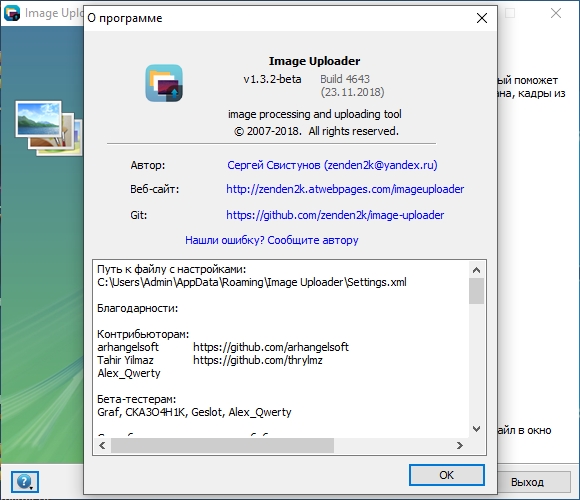This screenshot has height=500, width=580.
Task: Click 'image processing and uploading tool' text
Action: click(315, 114)
